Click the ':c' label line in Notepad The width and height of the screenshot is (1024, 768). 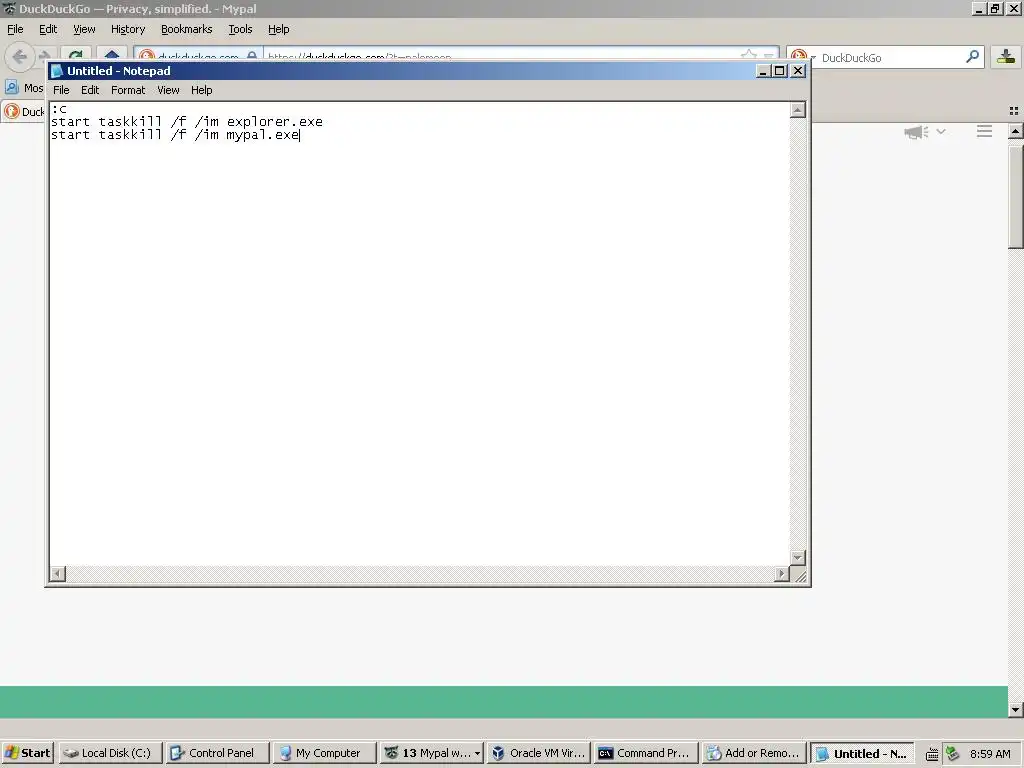coord(59,109)
